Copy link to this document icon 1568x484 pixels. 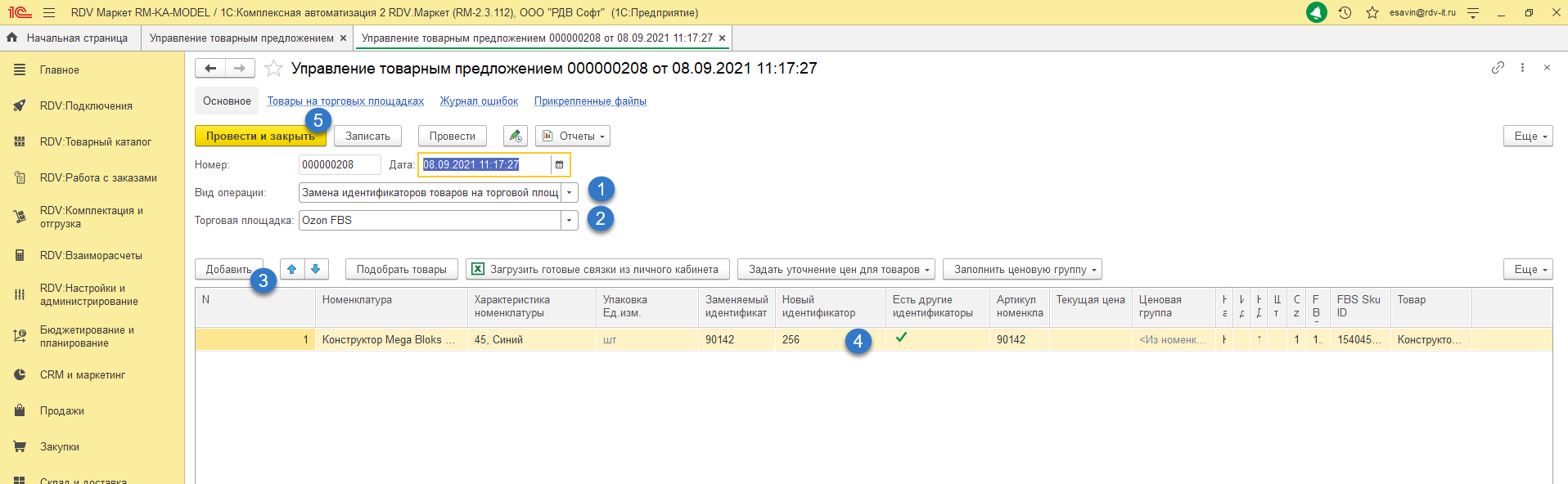pos(1498,68)
